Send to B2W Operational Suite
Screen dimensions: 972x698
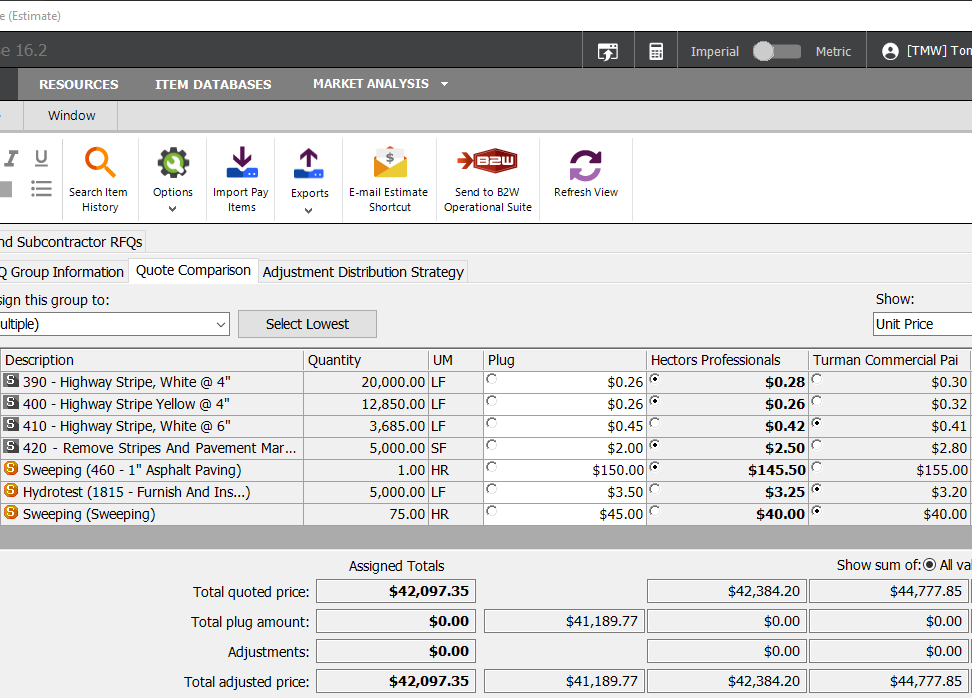(488, 180)
